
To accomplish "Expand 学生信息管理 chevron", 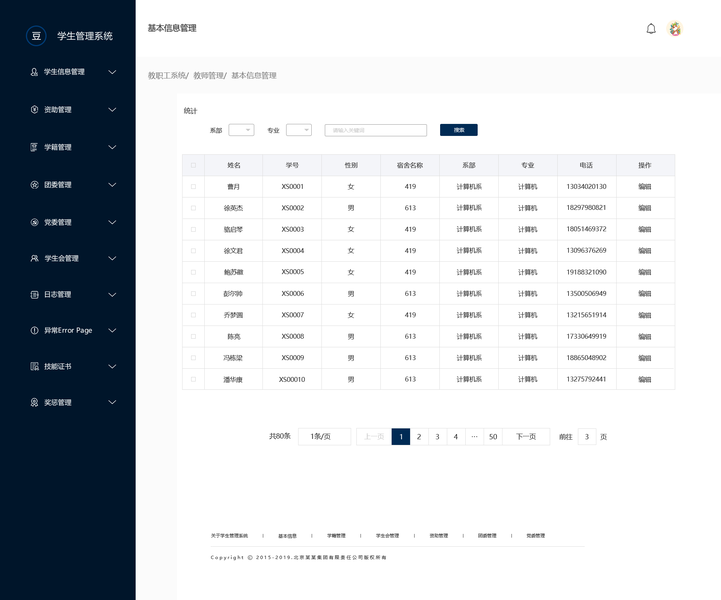I will coord(112,72).
